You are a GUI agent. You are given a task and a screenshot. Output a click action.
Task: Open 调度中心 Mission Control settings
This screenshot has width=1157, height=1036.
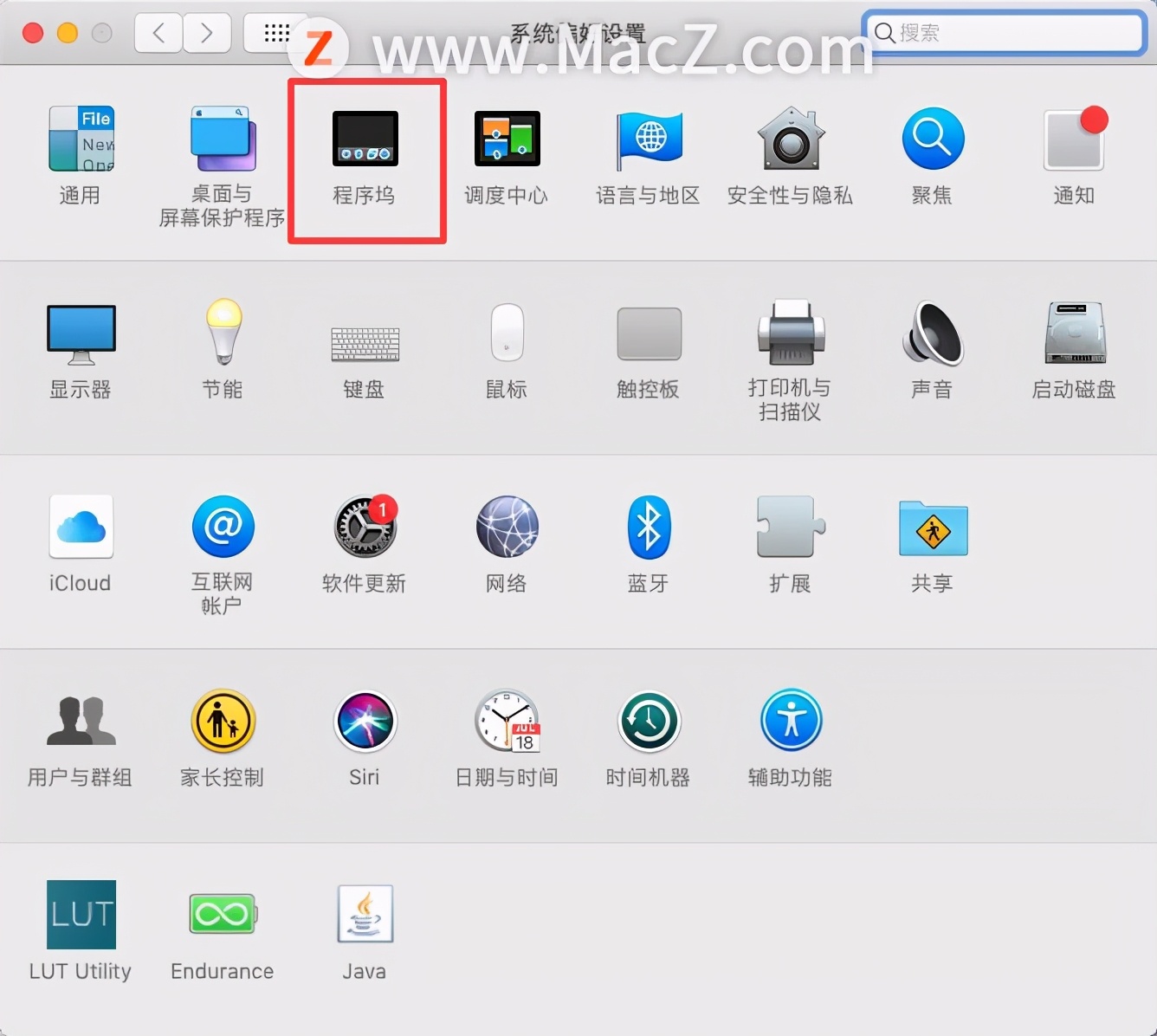507,156
